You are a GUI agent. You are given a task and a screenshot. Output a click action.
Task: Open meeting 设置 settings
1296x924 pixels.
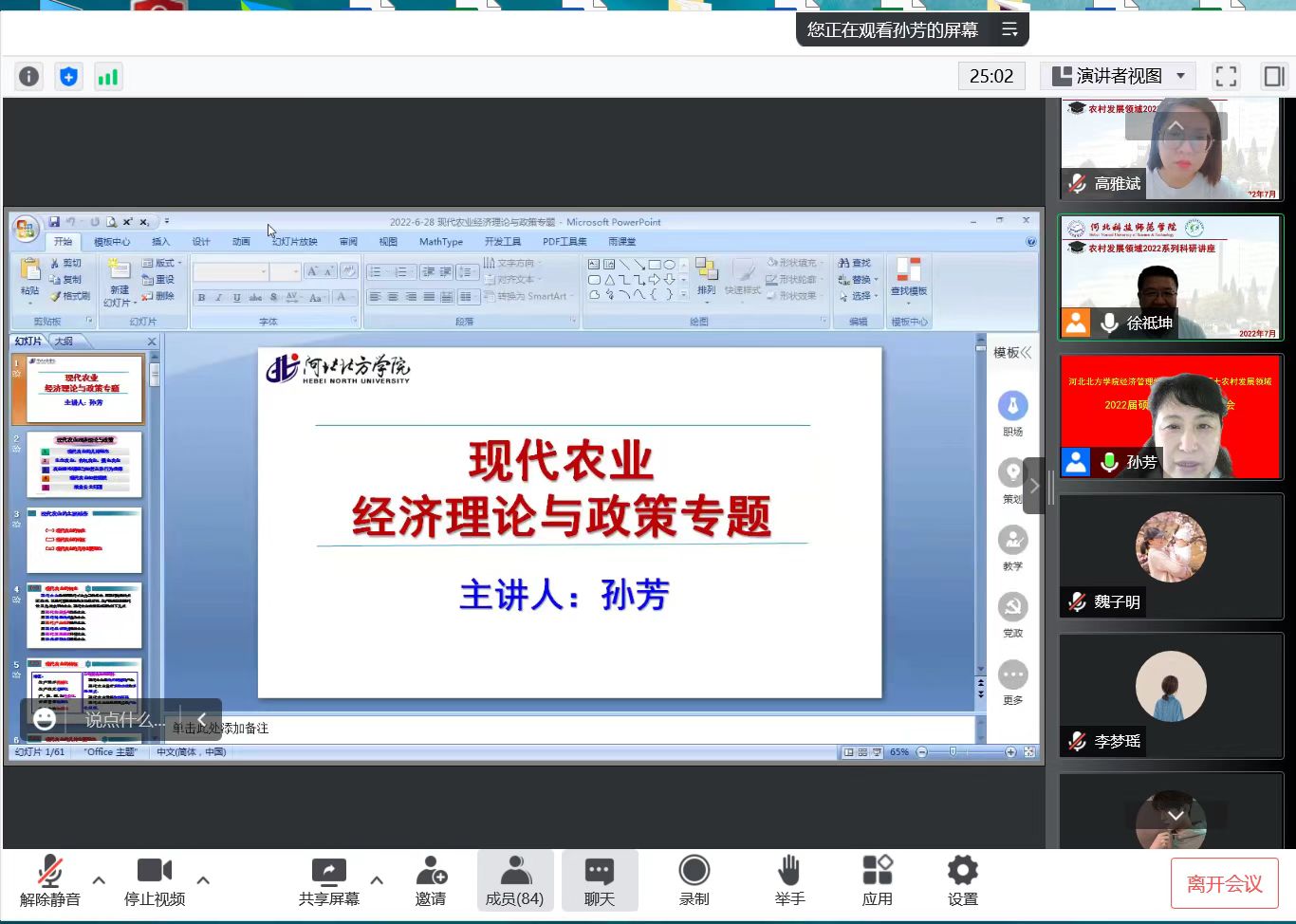962,880
